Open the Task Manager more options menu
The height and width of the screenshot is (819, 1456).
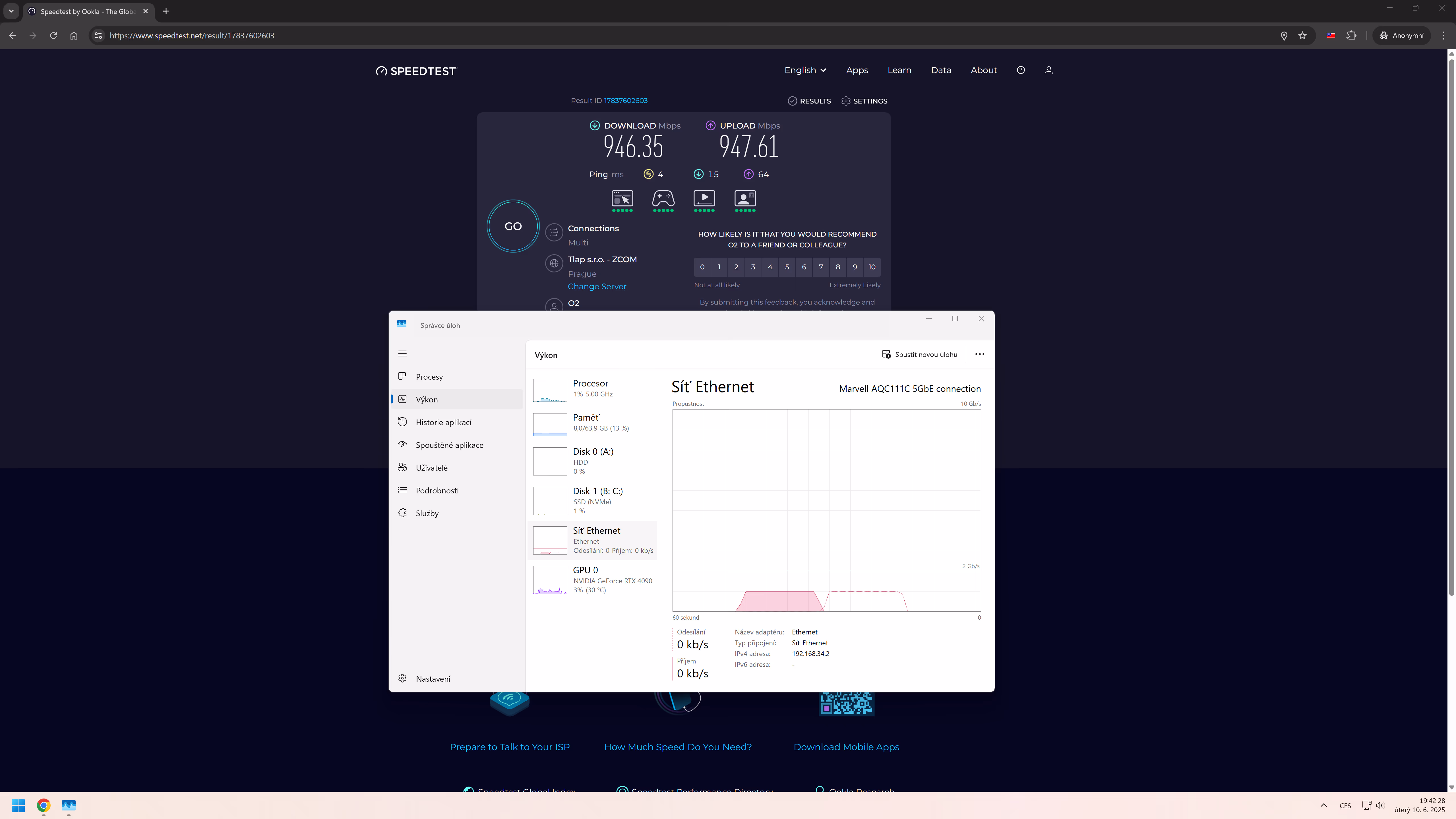979,354
